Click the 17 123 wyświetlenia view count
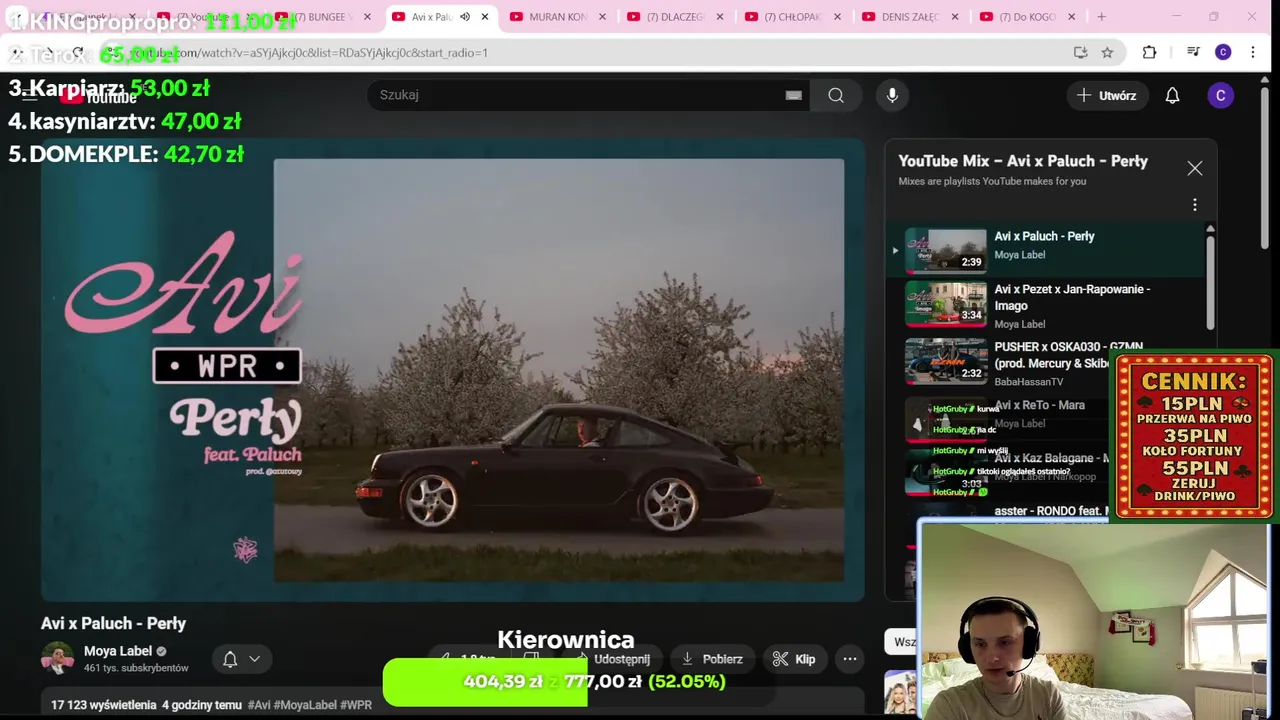 104,705
